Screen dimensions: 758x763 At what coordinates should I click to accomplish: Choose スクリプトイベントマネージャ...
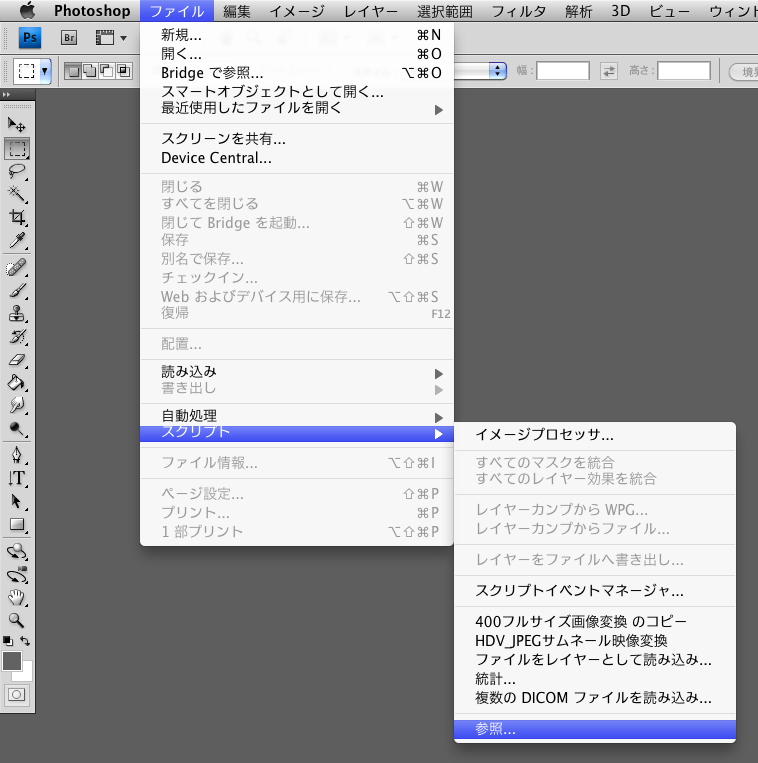(595, 590)
